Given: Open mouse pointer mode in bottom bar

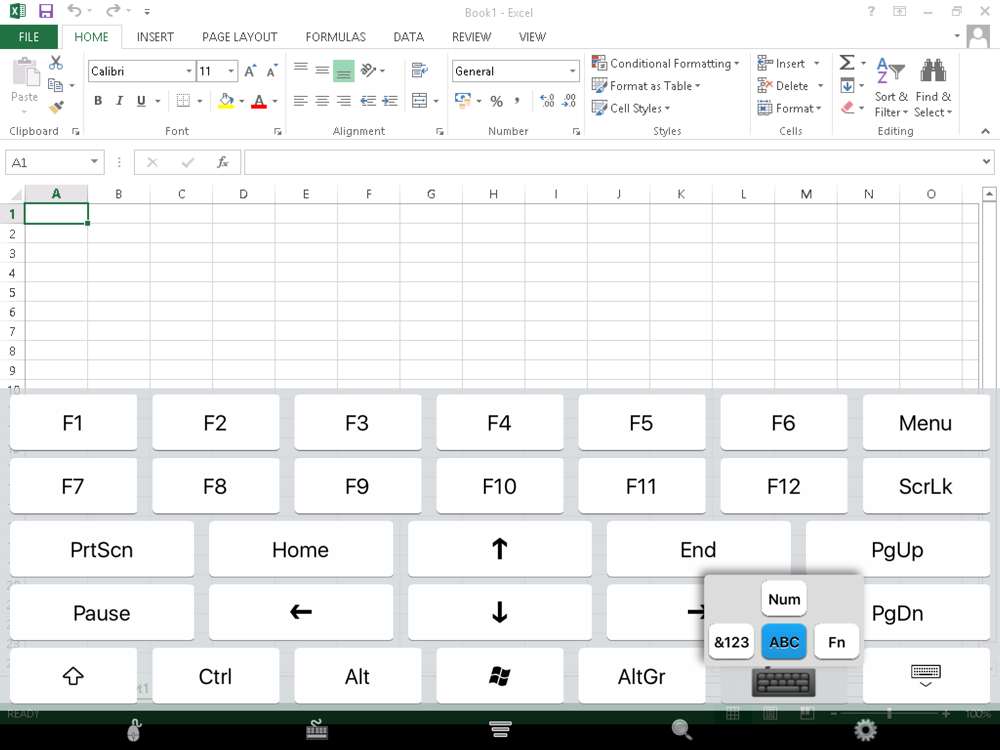Looking at the screenshot, I should click(x=134, y=731).
